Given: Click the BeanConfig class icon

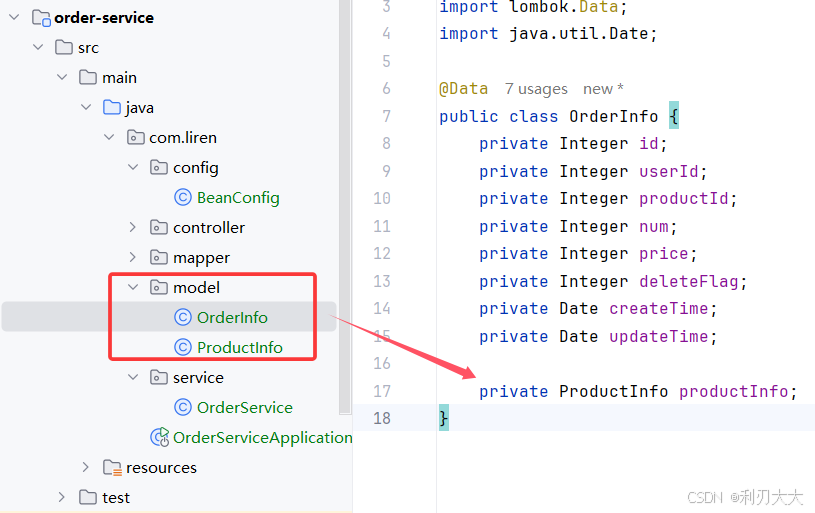Looking at the screenshot, I should click(182, 198).
